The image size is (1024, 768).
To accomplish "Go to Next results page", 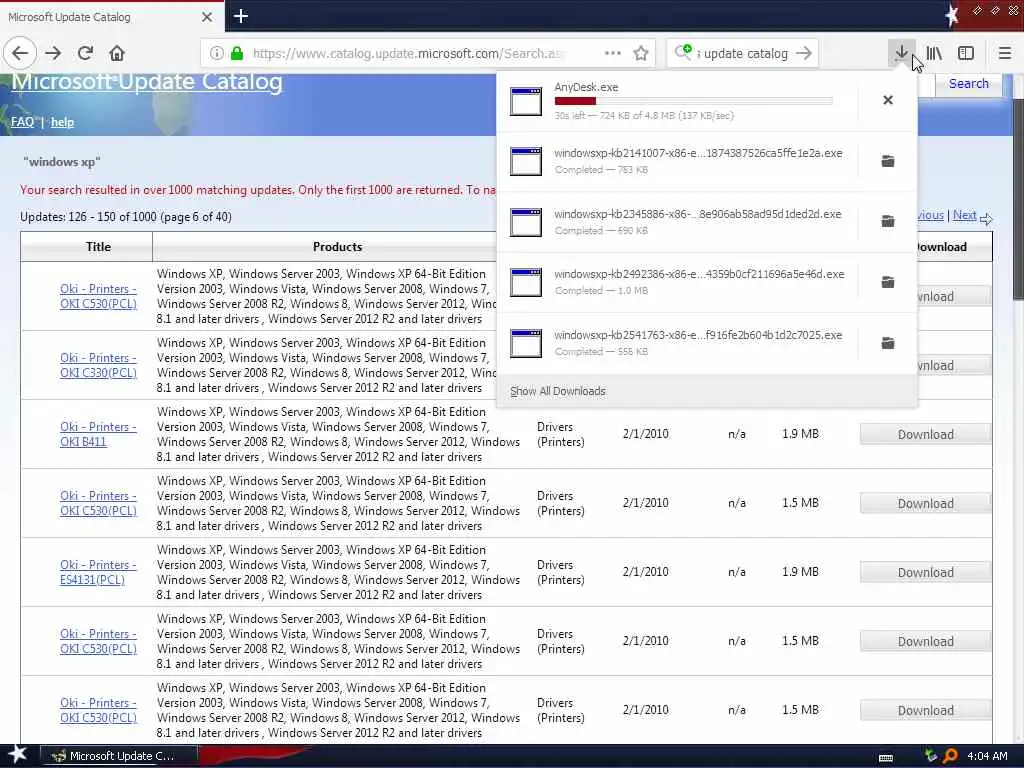I will 964,215.
